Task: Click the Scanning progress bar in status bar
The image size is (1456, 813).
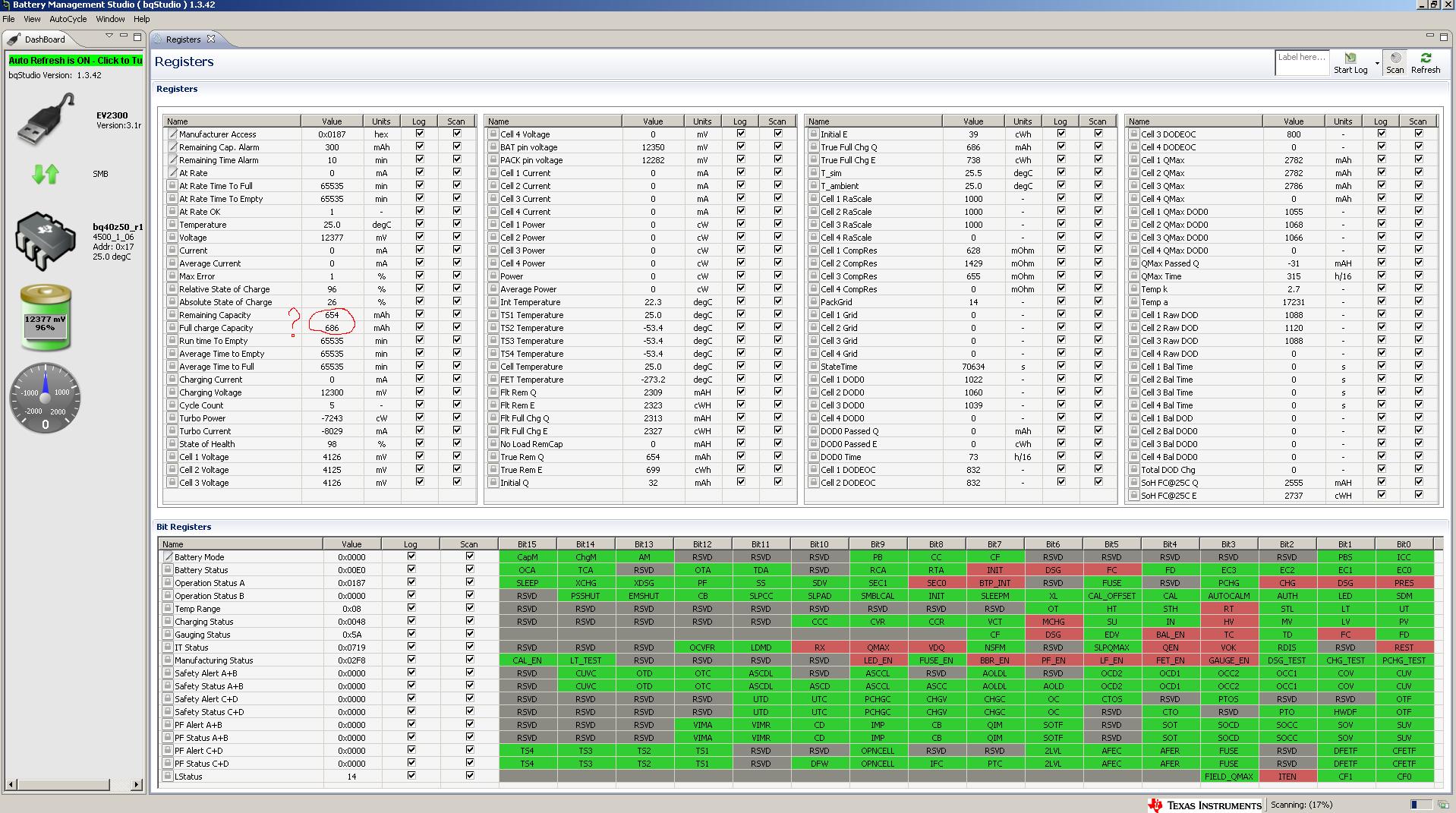Action: (x=1421, y=805)
